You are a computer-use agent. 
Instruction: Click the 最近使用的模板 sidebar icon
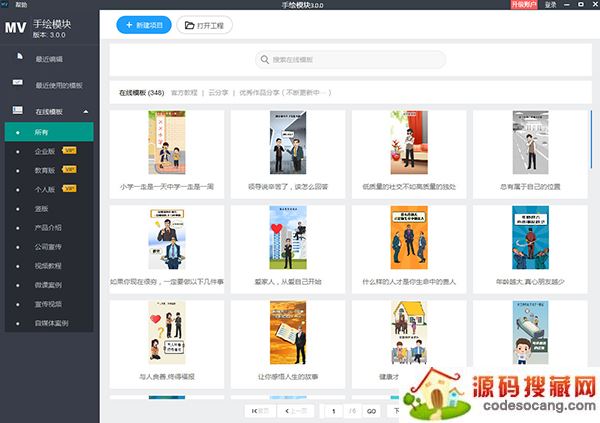coord(20,85)
